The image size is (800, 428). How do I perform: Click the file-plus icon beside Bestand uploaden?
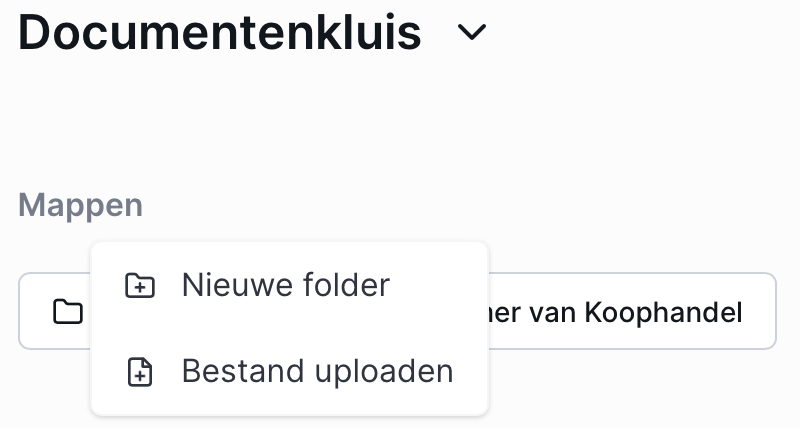(x=140, y=371)
